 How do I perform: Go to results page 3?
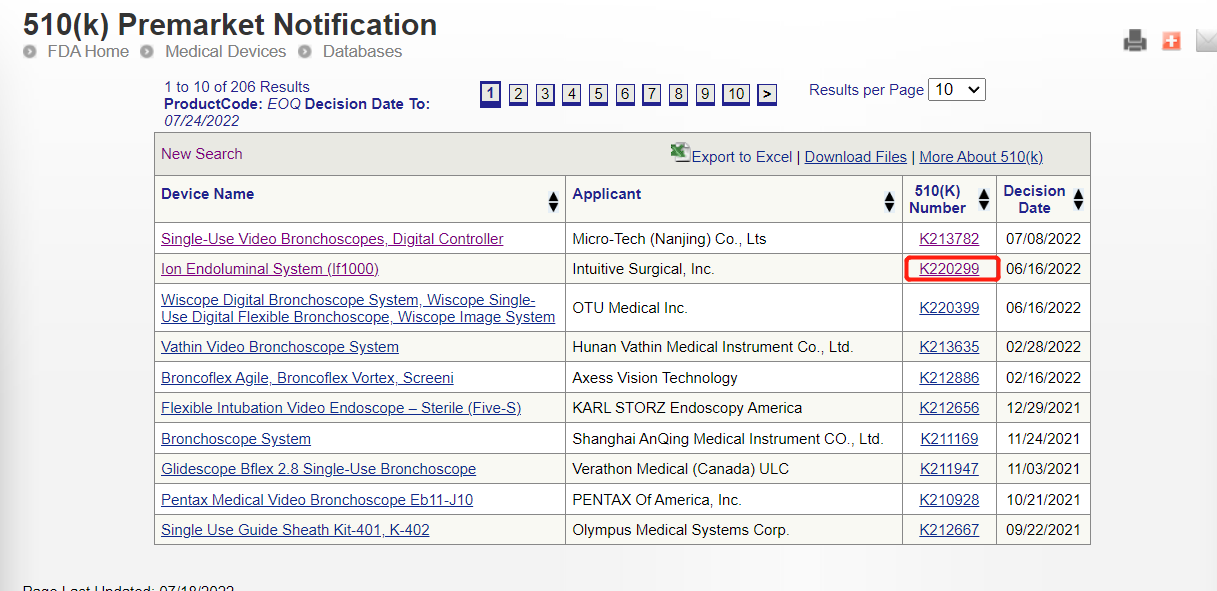(x=545, y=94)
